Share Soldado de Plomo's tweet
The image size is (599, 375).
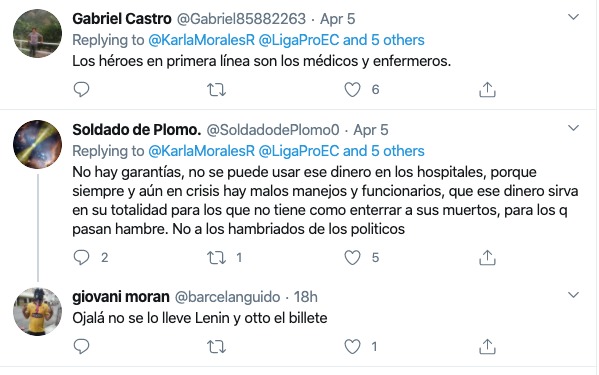pyautogui.click(x=487, y=257)
